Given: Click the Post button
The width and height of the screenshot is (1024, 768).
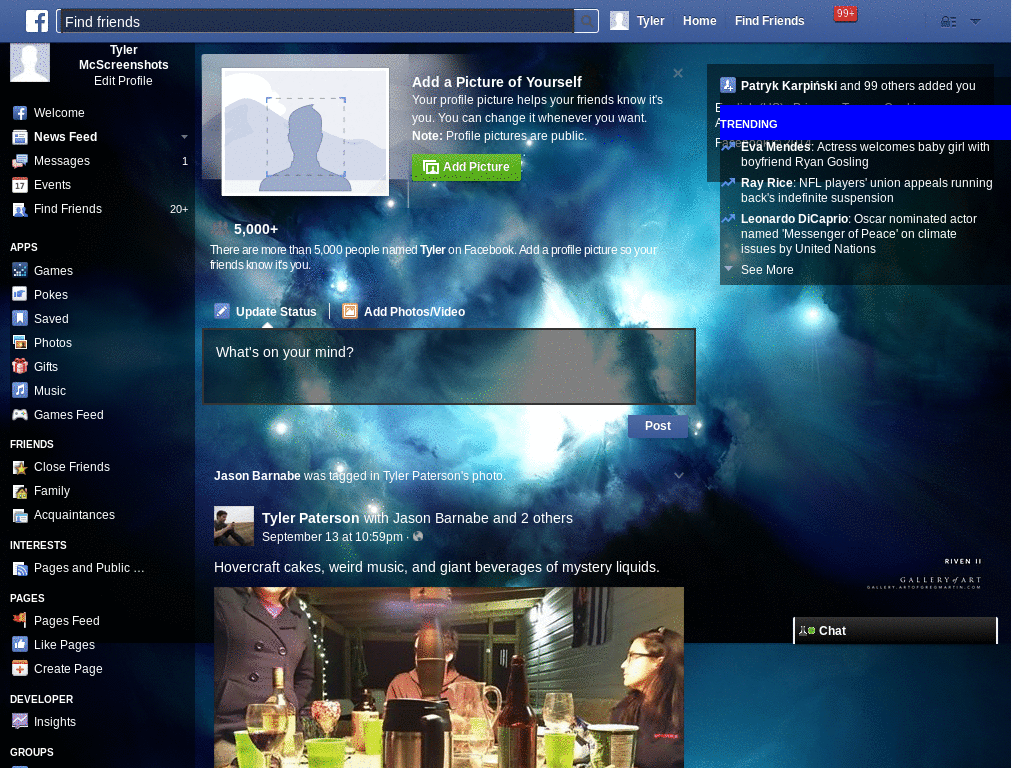Looking at the screenshot, I should (658, 426).
